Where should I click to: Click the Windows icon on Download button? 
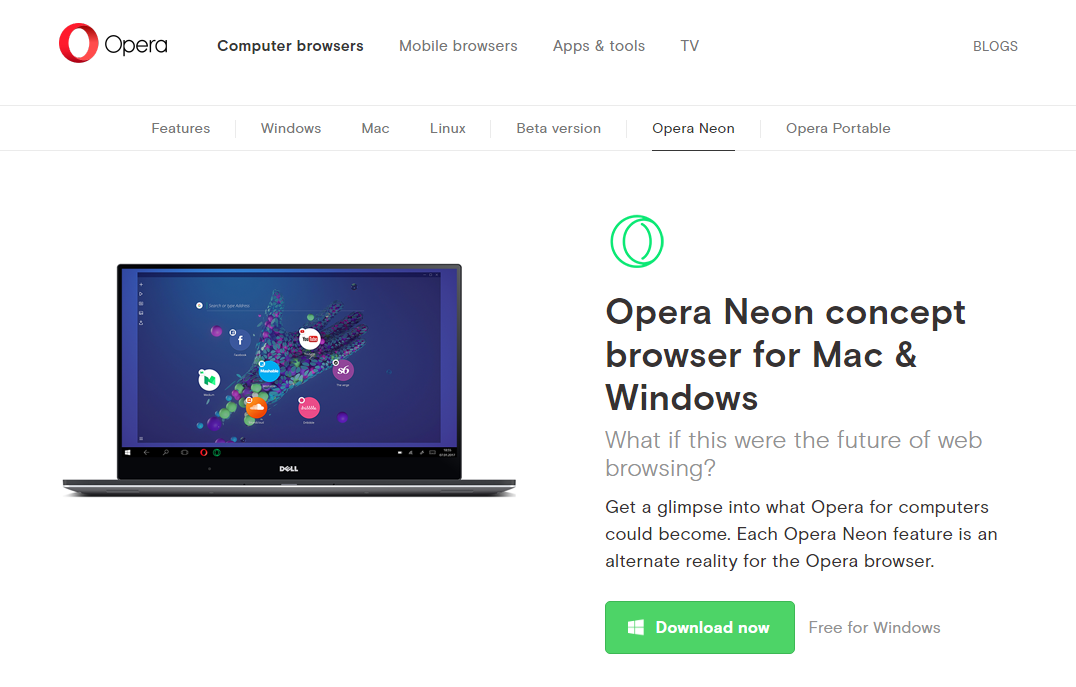coord(636,627)
